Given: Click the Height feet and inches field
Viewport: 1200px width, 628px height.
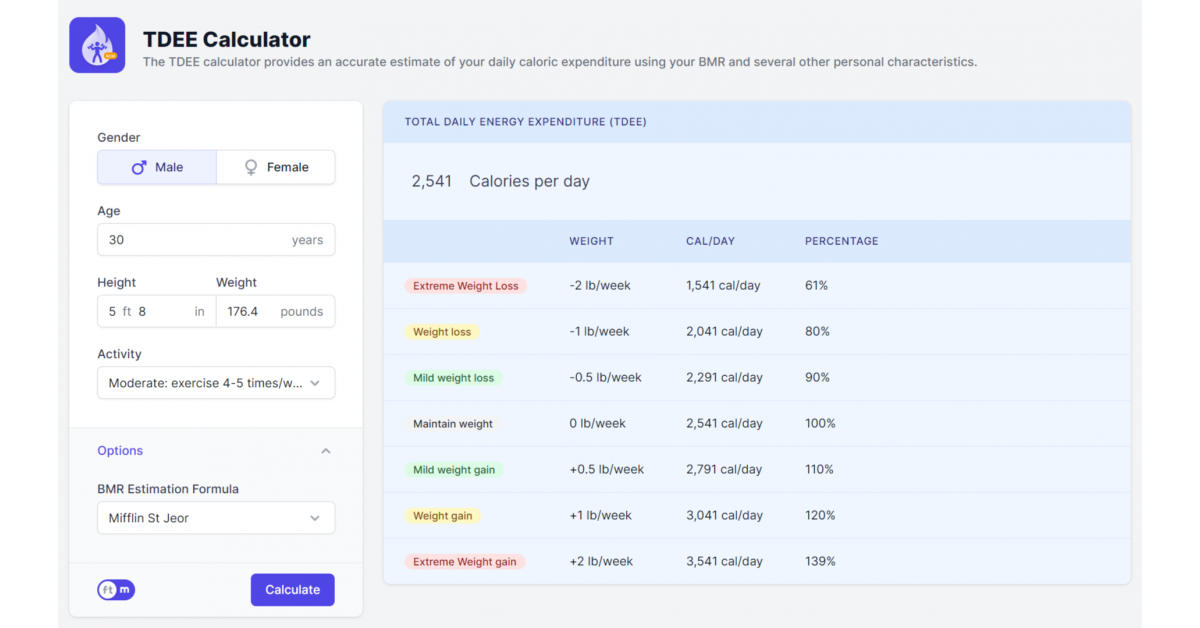Looking at the screenshot, I should [156, 312].
